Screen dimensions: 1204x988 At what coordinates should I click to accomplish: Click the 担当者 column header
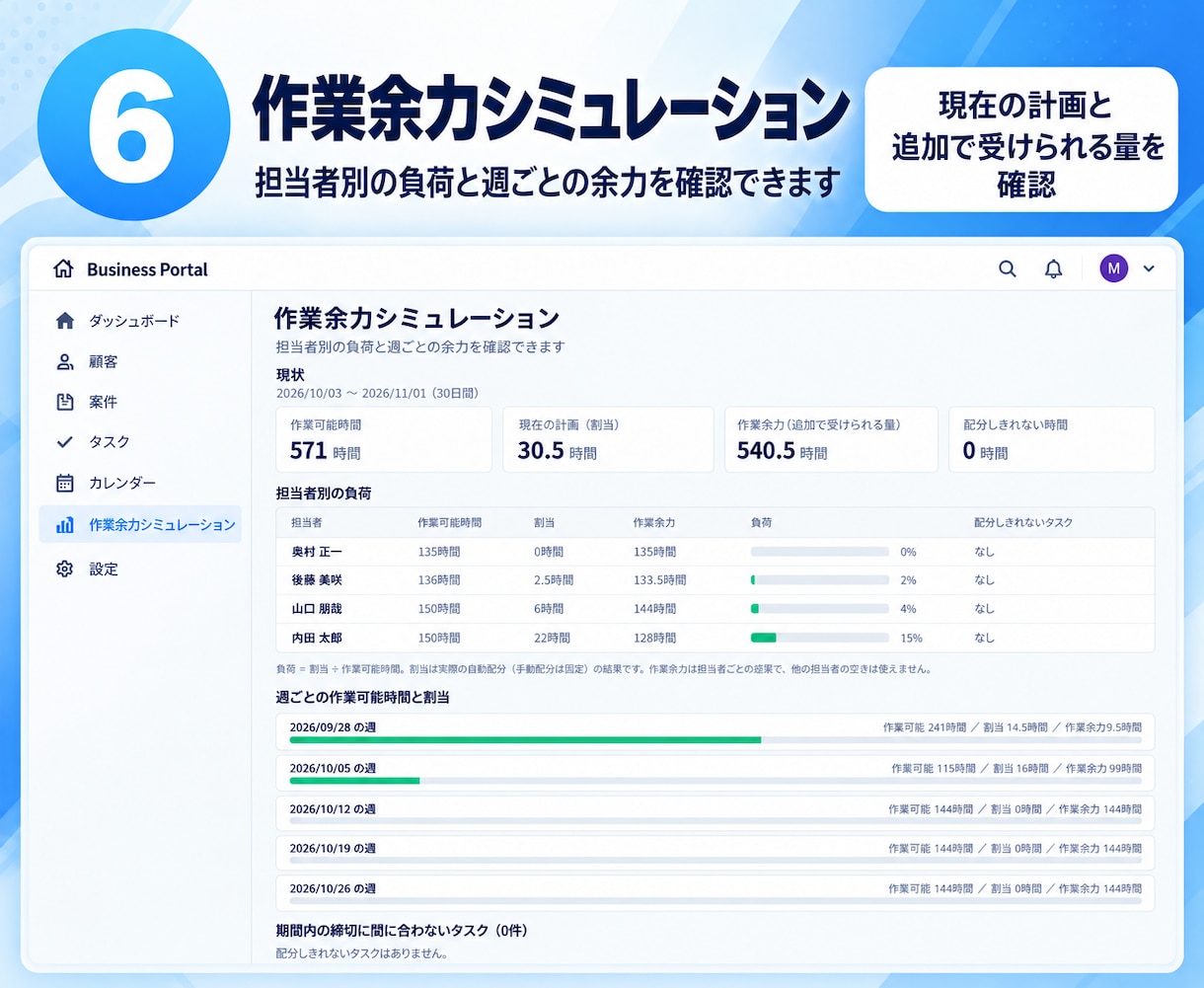(x=307, y=523)
